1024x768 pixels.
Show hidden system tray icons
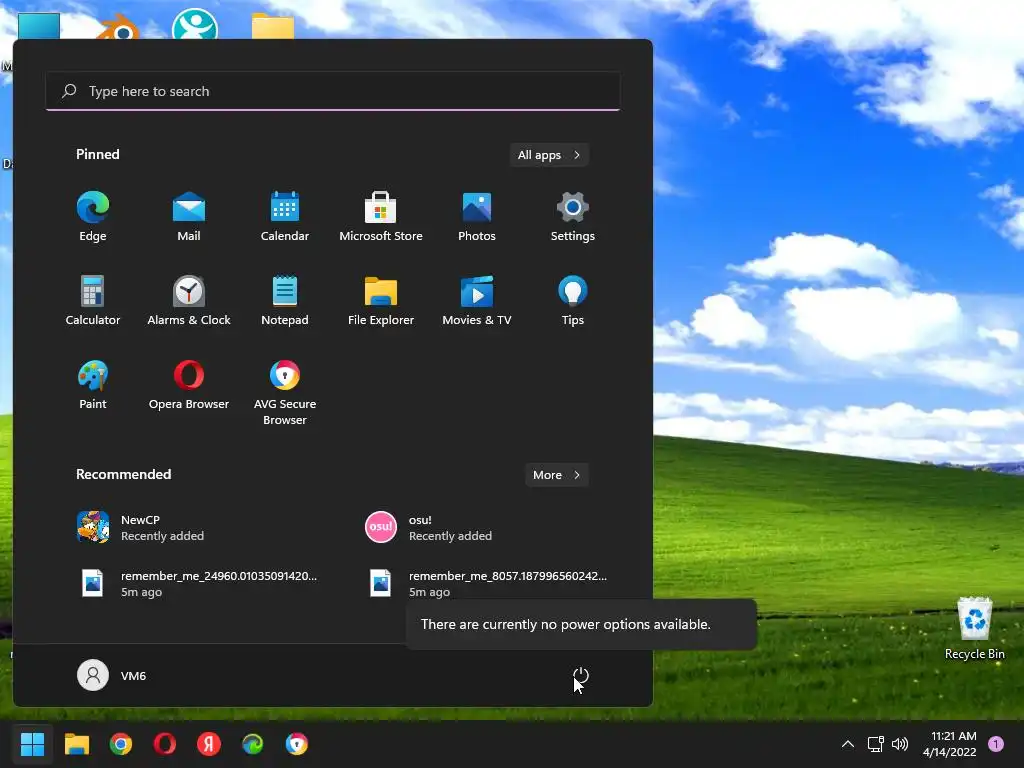(x=848, y=744)
